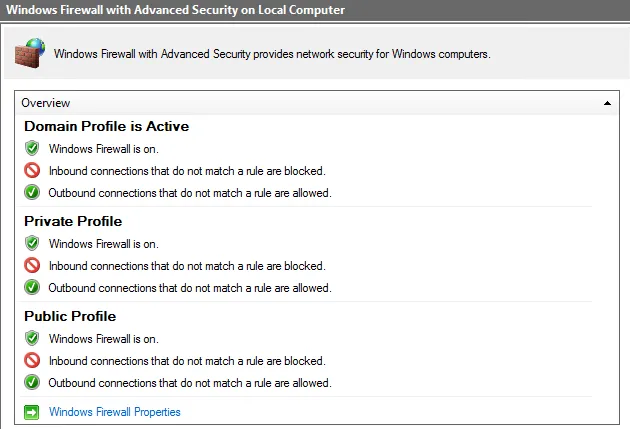Click Domain Profile red blocked inbound icon
This screenshot has width=630, height=429.
[x=32, y=171]
